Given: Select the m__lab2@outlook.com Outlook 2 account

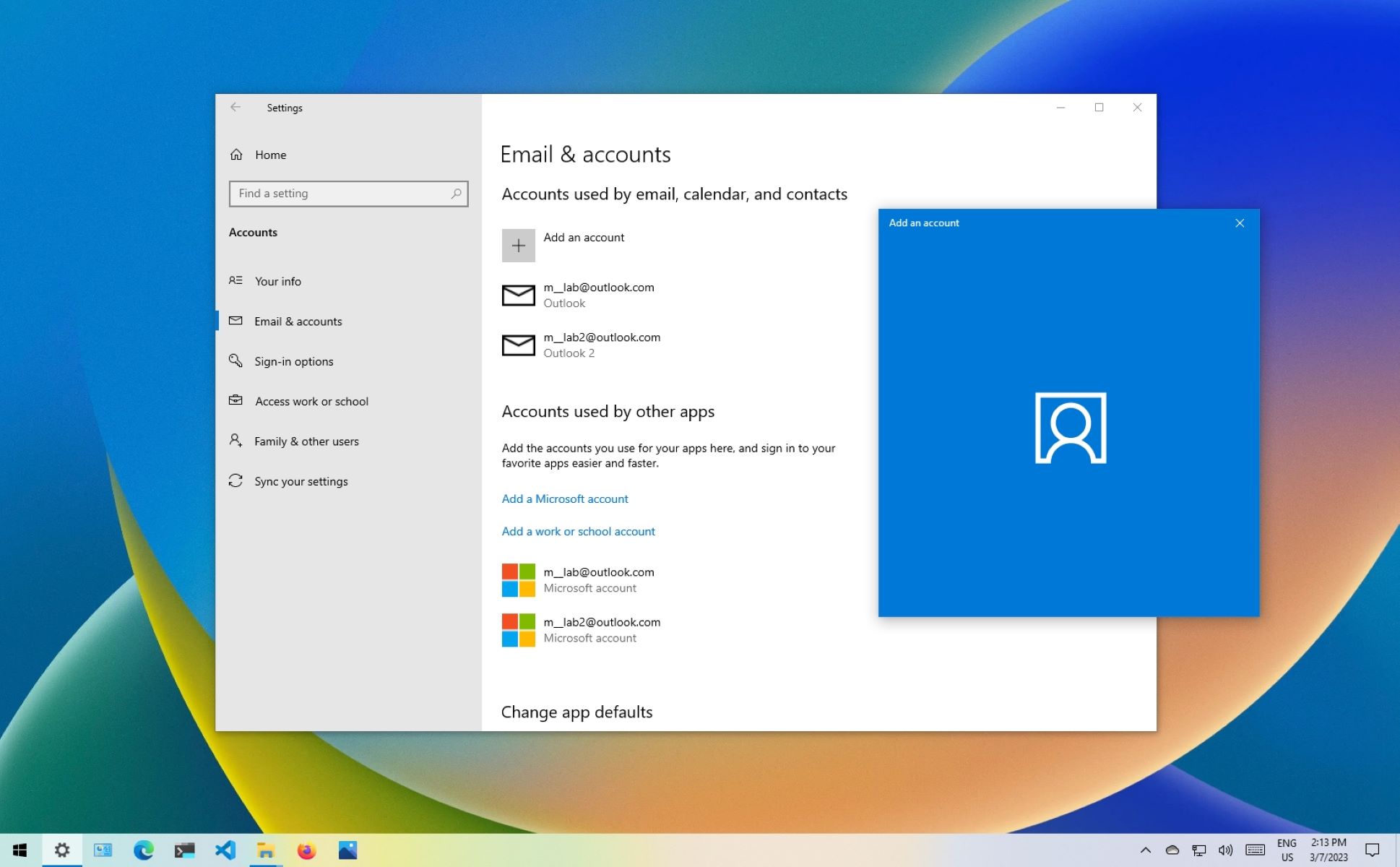Looking at the screenshot, I should (x=601, y=344).
